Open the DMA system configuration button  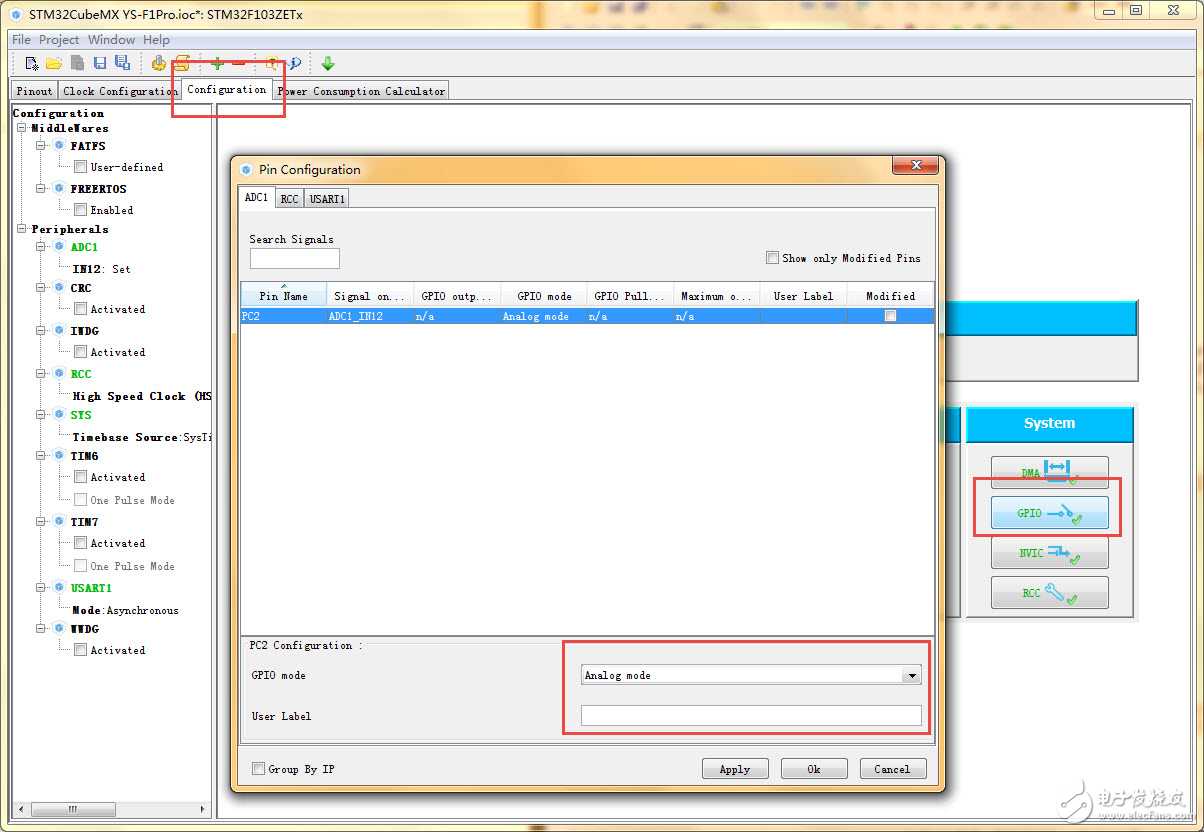(x=1049, y=472)
